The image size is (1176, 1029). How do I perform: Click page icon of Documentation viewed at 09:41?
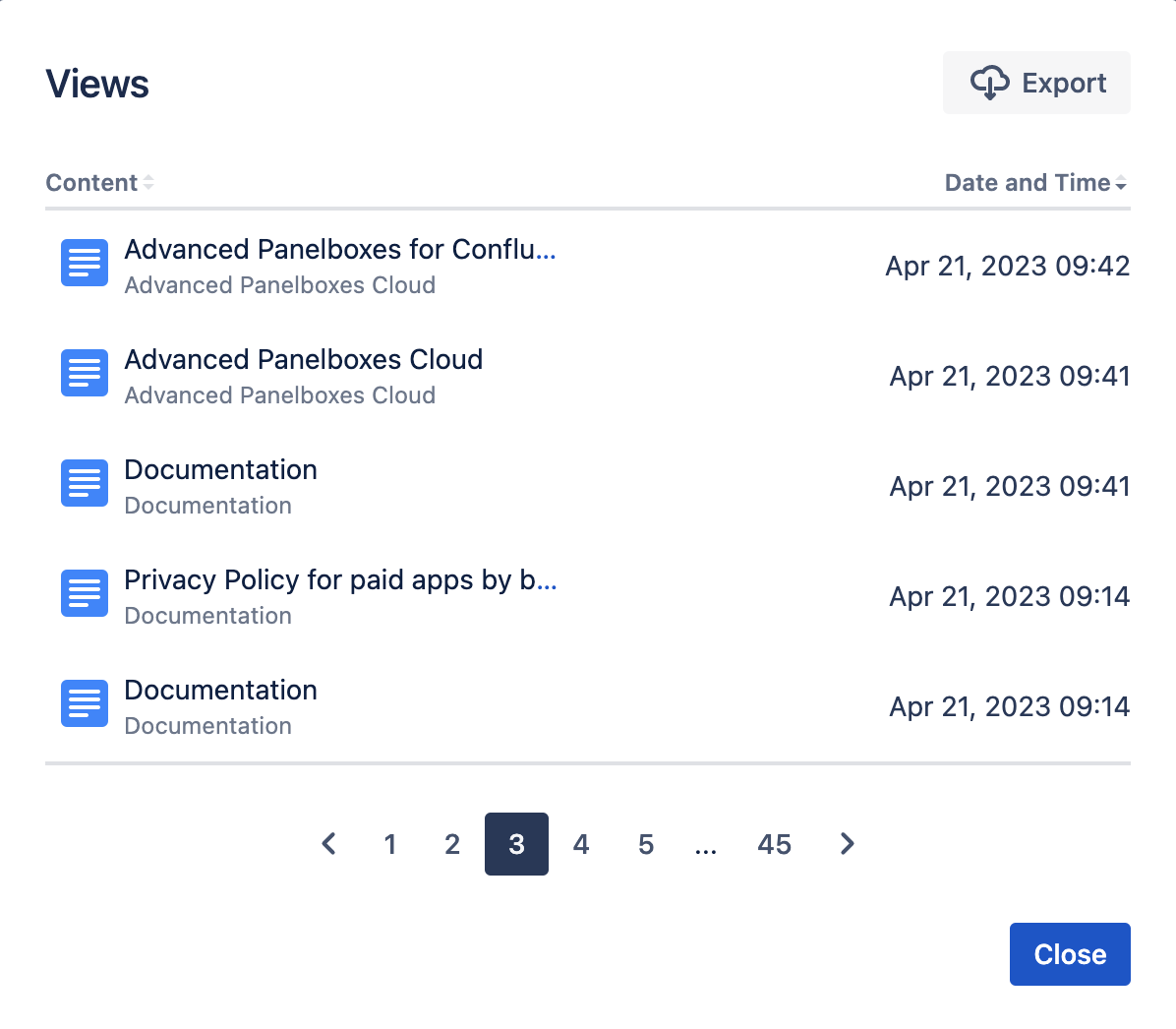[x=85, y=483]
